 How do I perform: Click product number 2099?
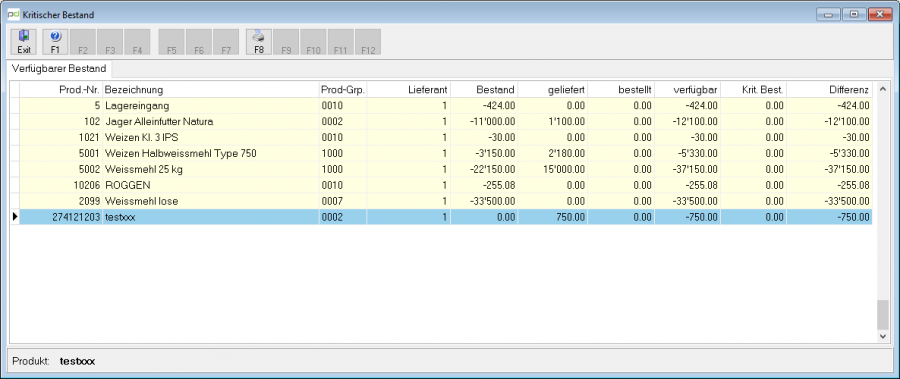coord(90,201)
